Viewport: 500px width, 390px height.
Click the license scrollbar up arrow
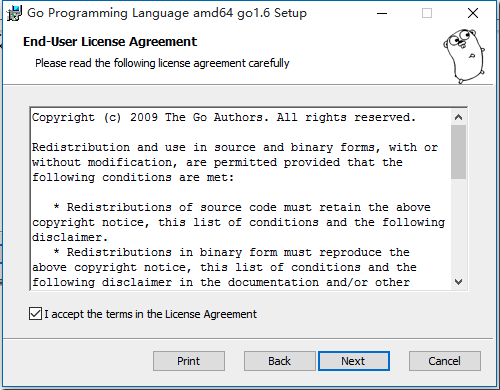coord(458,117)
